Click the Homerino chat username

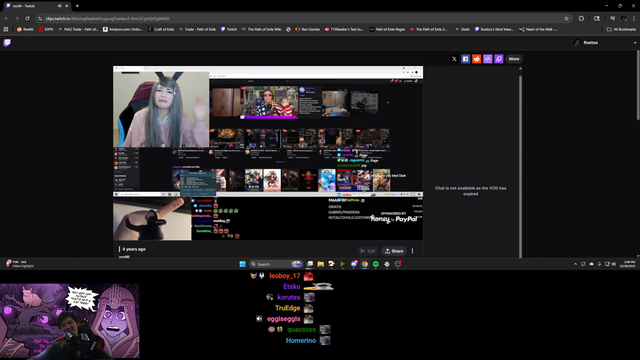click(x=301, y=340)
